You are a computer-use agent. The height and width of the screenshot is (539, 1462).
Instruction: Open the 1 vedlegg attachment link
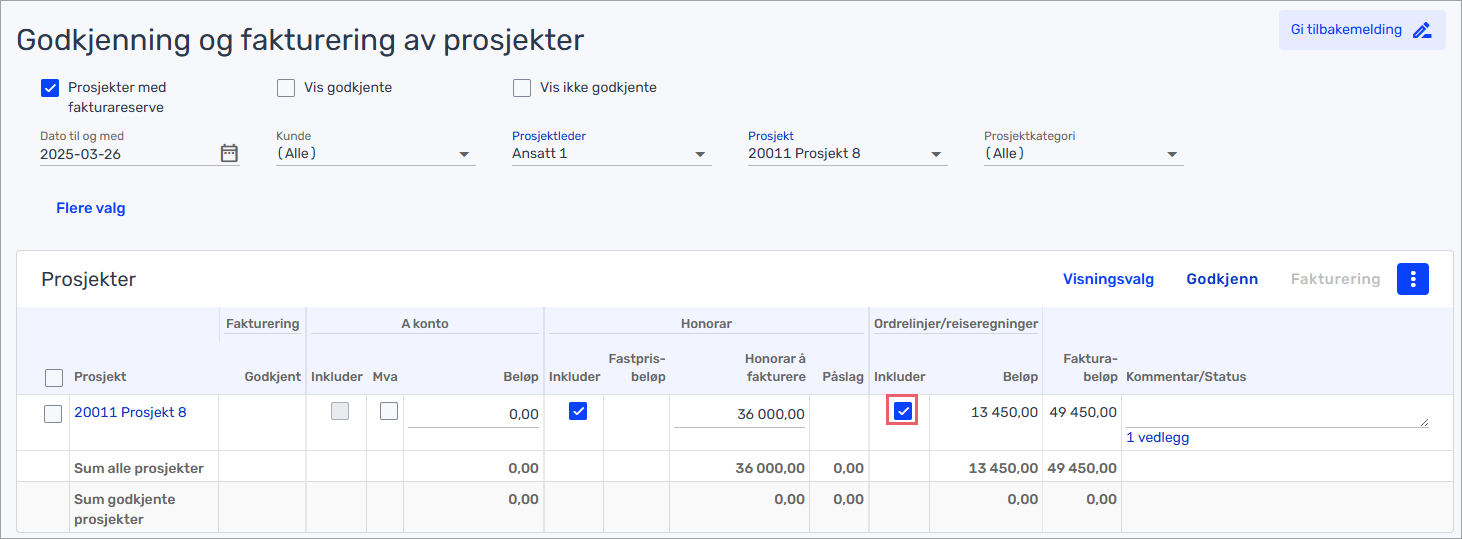coord(1157,437)
